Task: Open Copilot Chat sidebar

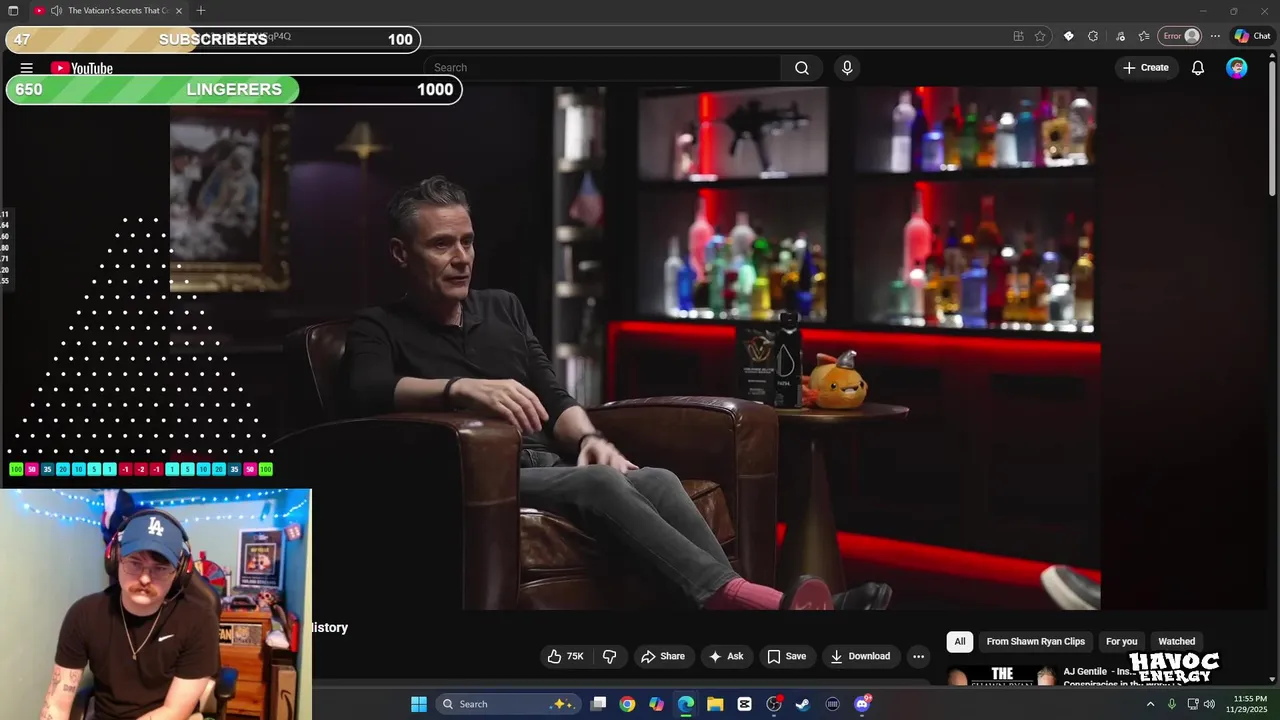Action: (1252, 36)
